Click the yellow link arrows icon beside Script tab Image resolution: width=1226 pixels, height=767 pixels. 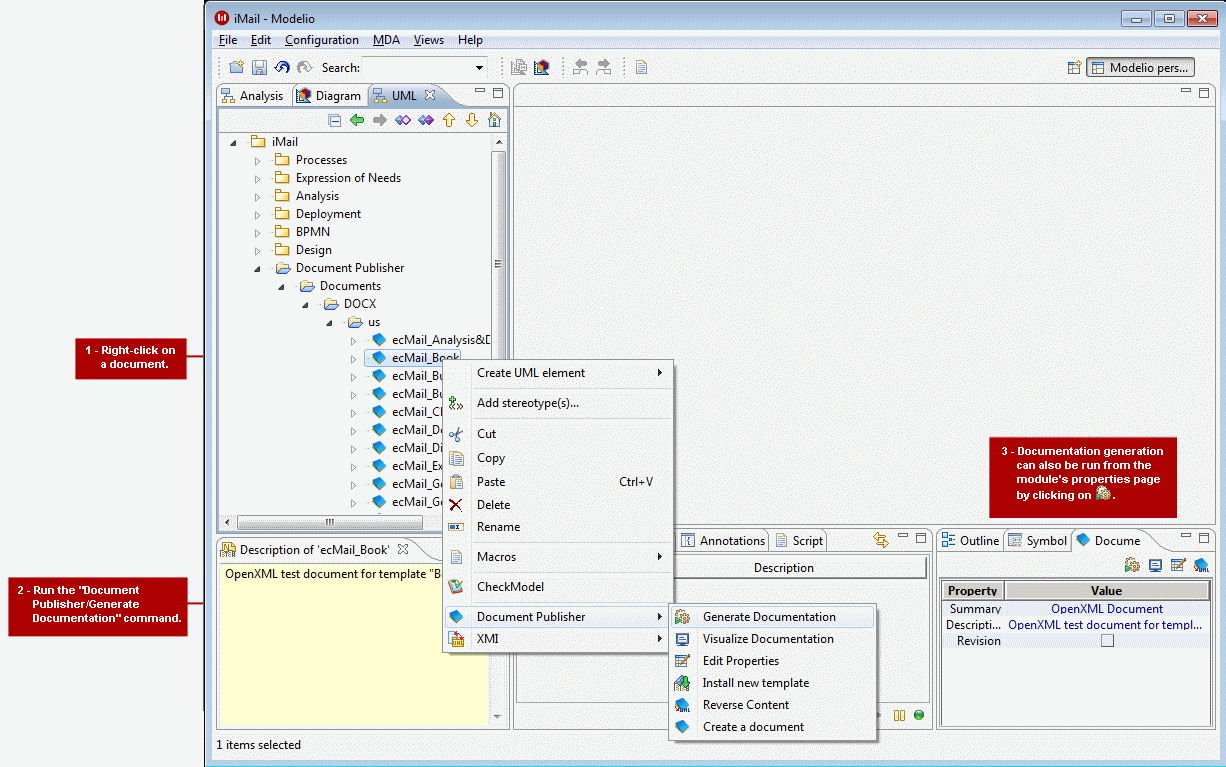(x=881, y=540)
